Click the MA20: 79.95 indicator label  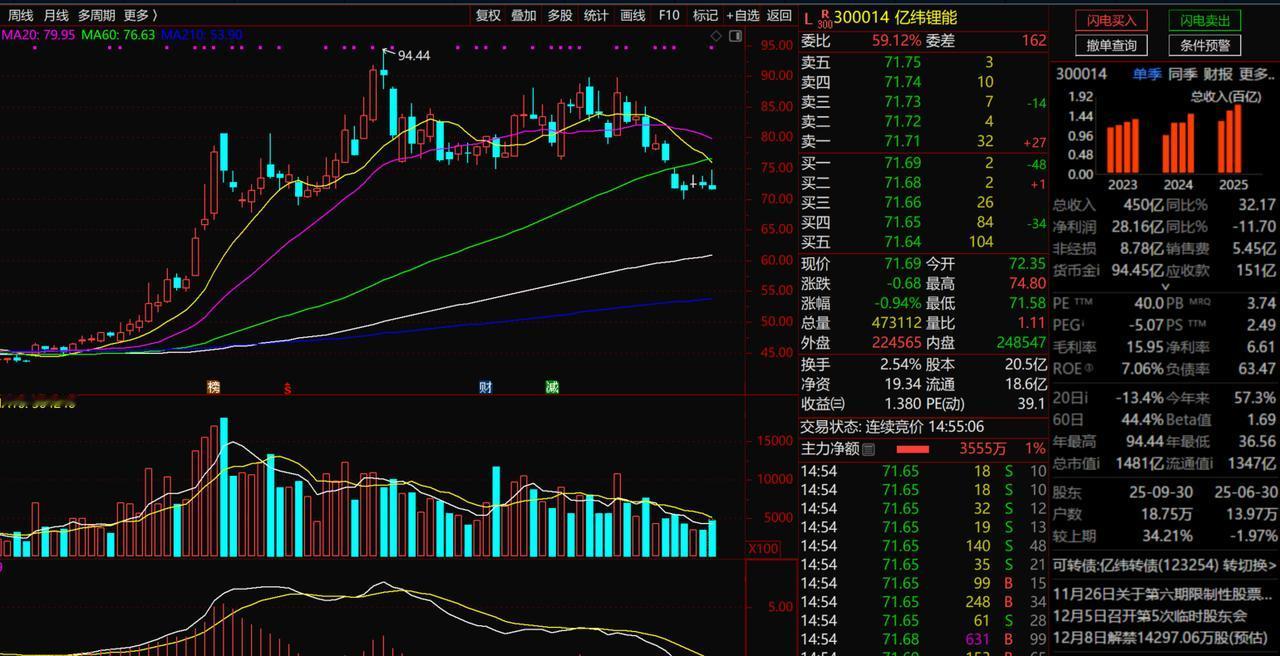click(x=38, y=34)
